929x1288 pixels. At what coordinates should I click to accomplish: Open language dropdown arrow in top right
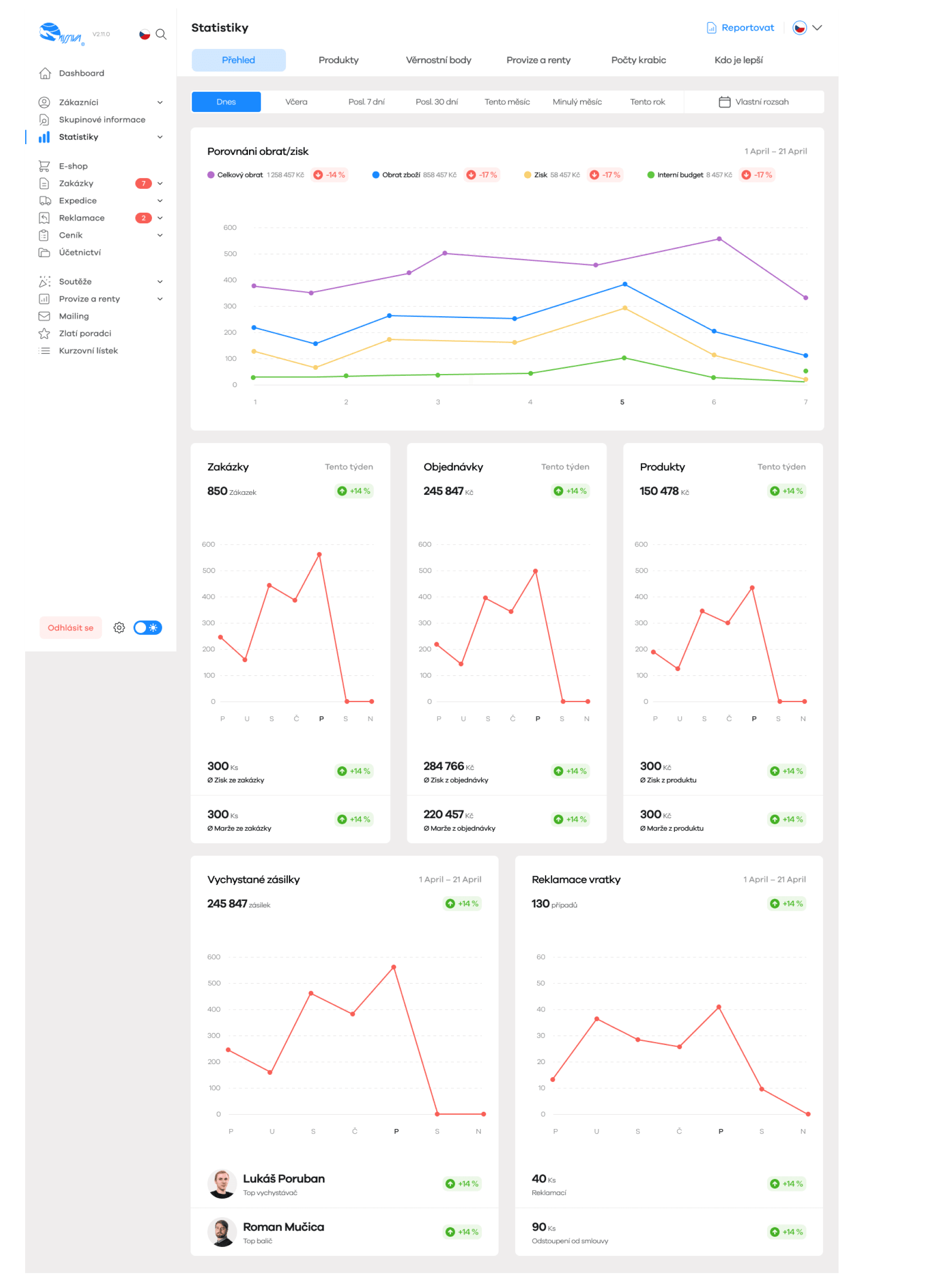817,28
